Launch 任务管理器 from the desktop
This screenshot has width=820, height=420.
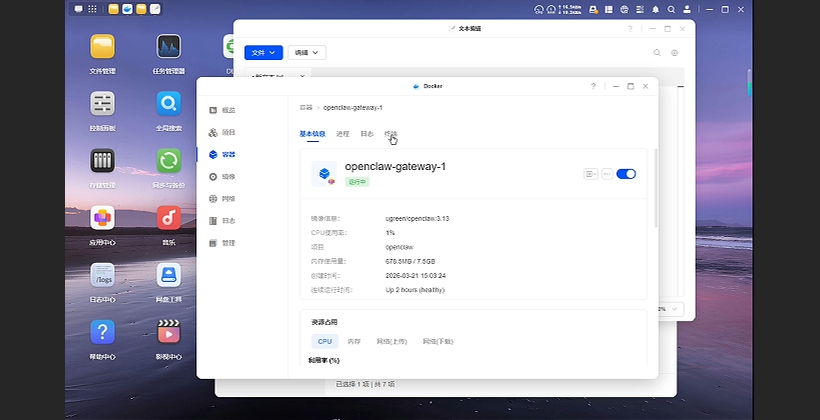tap(169, 47)
